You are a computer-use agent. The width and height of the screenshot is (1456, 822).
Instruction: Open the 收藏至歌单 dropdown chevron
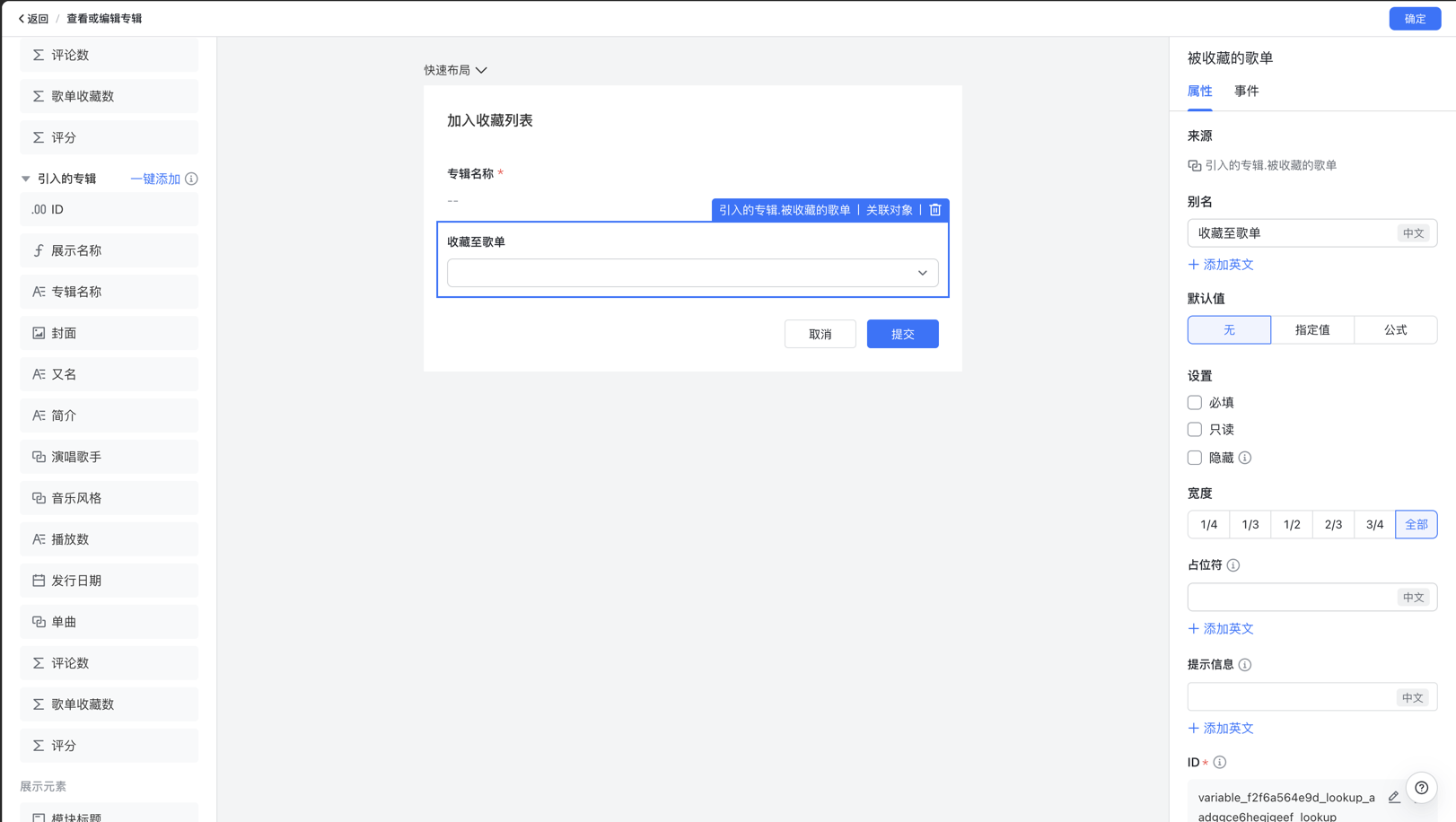coord(922,273)
